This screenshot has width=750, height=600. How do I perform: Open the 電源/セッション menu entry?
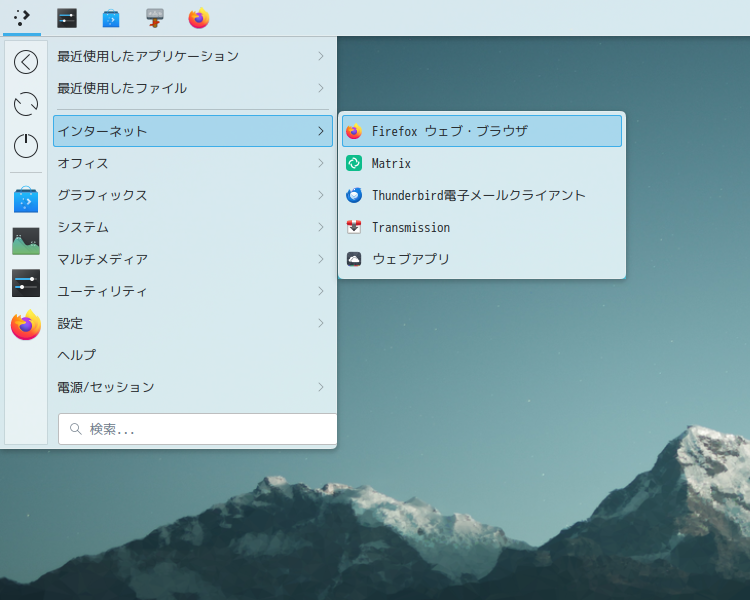tap(193, 387)
